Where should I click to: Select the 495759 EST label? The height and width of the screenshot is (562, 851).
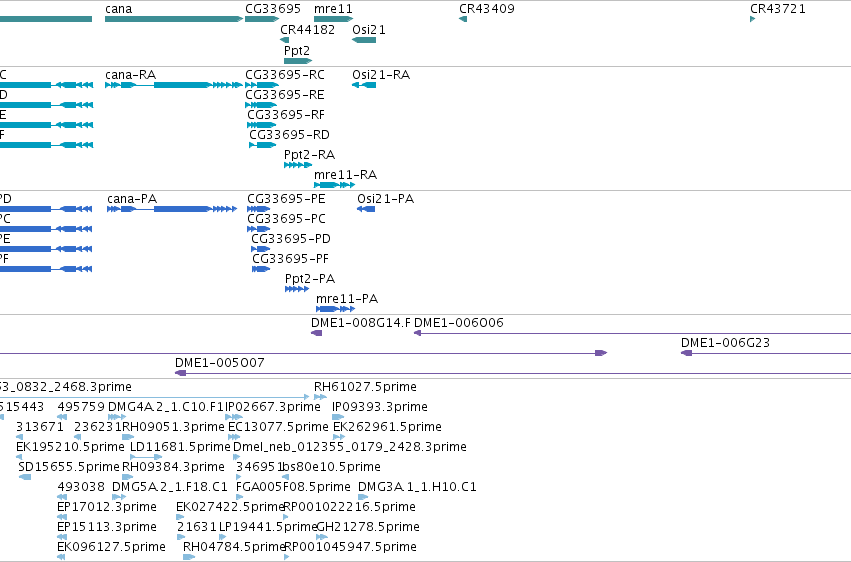(81, 407)
